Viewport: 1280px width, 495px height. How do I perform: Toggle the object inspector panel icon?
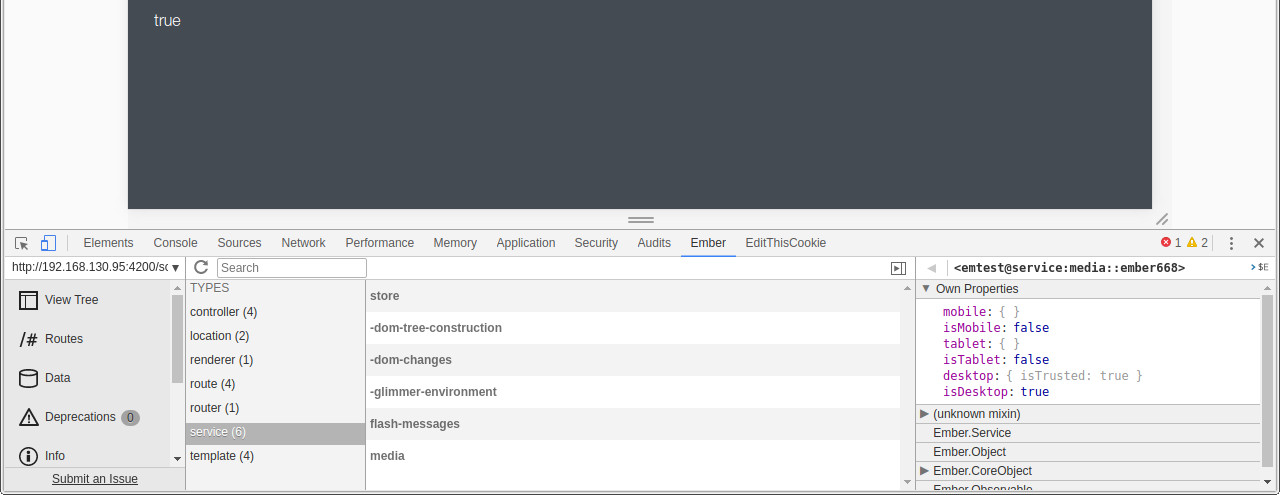coord(898,268)
